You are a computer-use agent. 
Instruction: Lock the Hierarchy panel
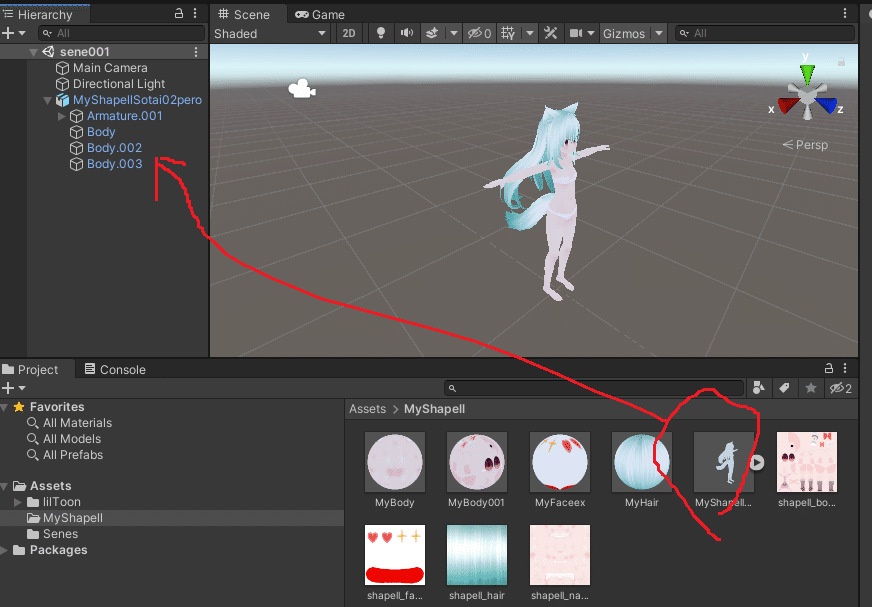[179, 13]
